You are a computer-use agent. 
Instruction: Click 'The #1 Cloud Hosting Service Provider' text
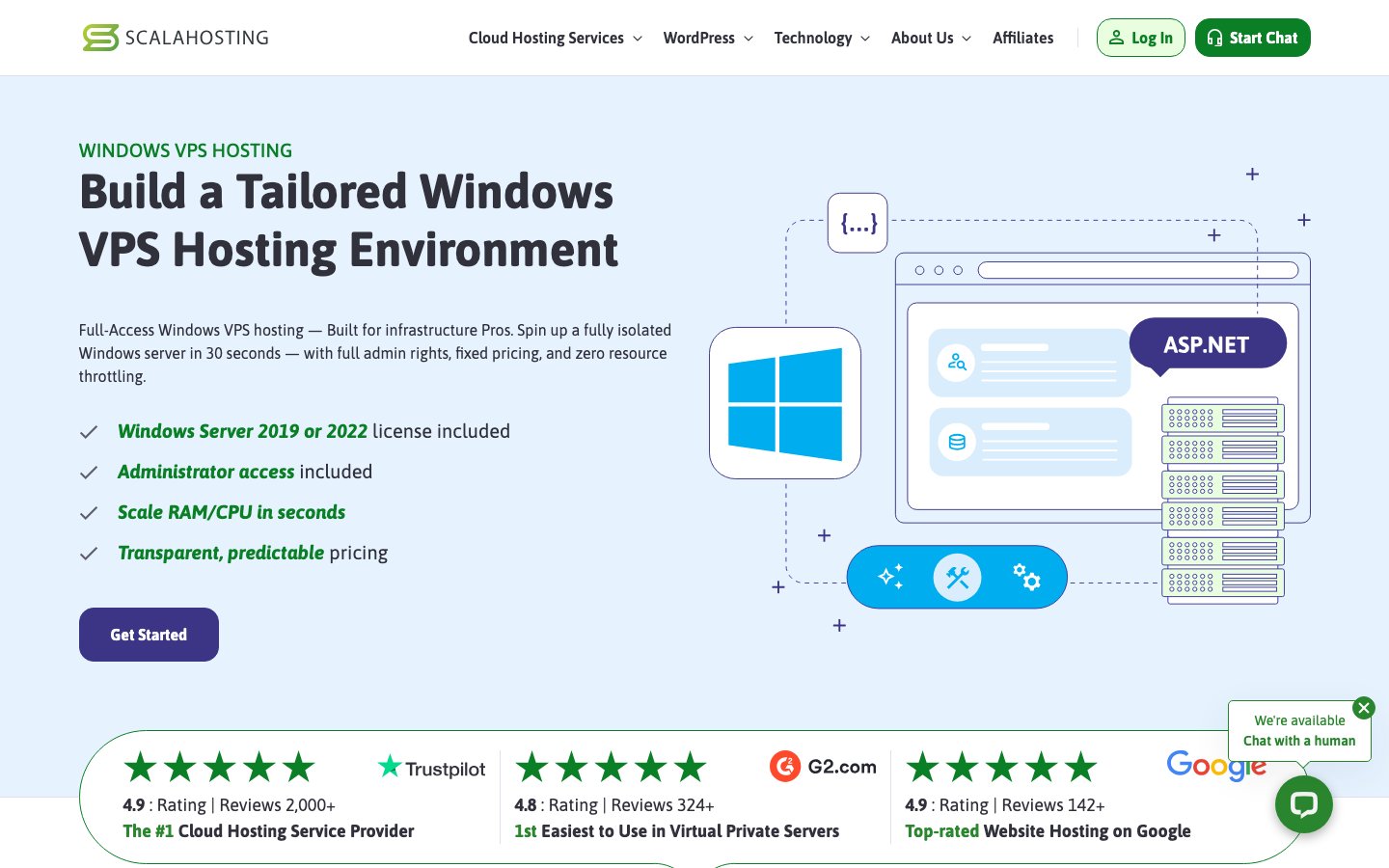tap(268, 831)
